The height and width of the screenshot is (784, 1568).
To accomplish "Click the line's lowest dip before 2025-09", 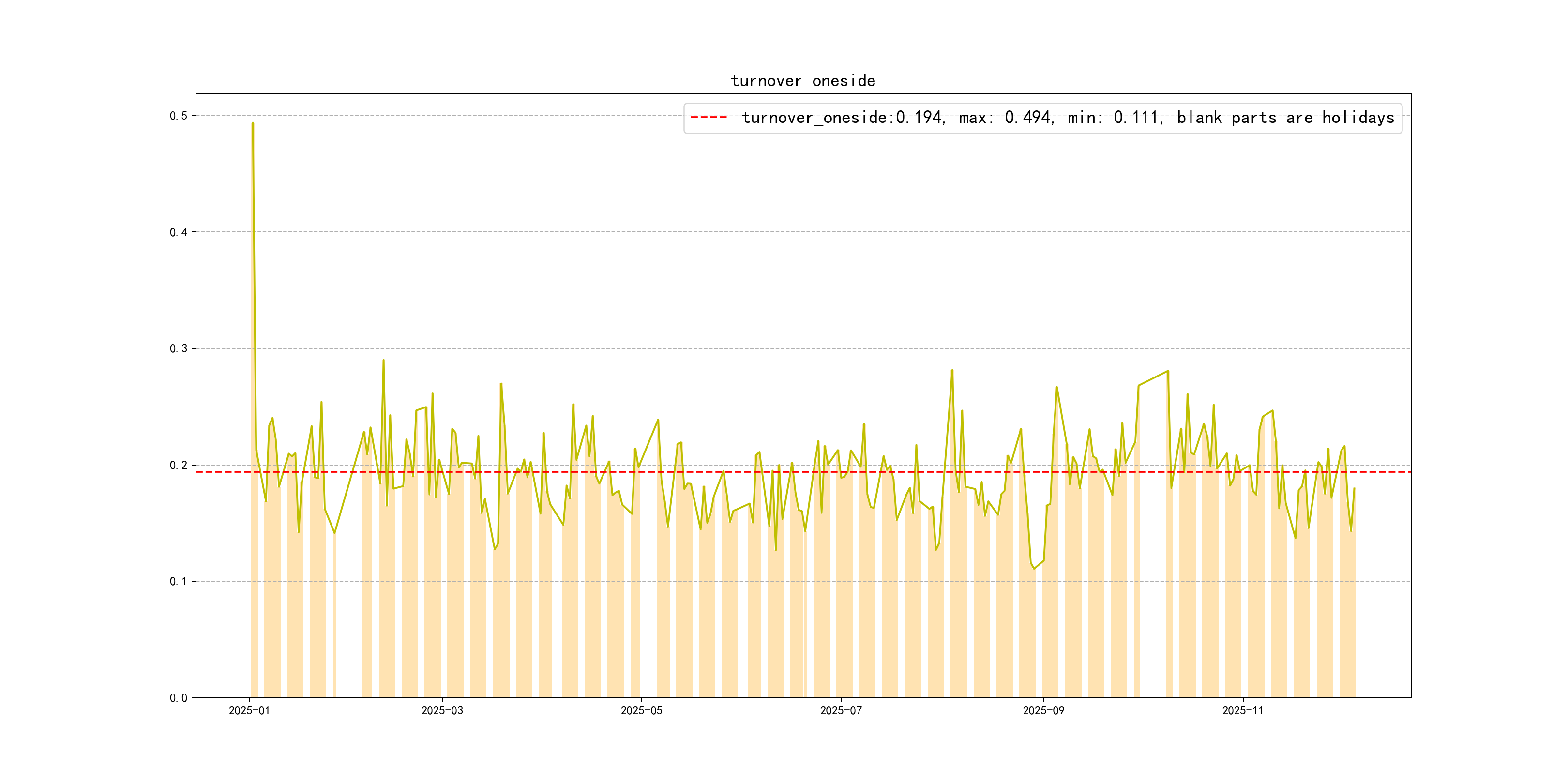I will click(1034, 568).
